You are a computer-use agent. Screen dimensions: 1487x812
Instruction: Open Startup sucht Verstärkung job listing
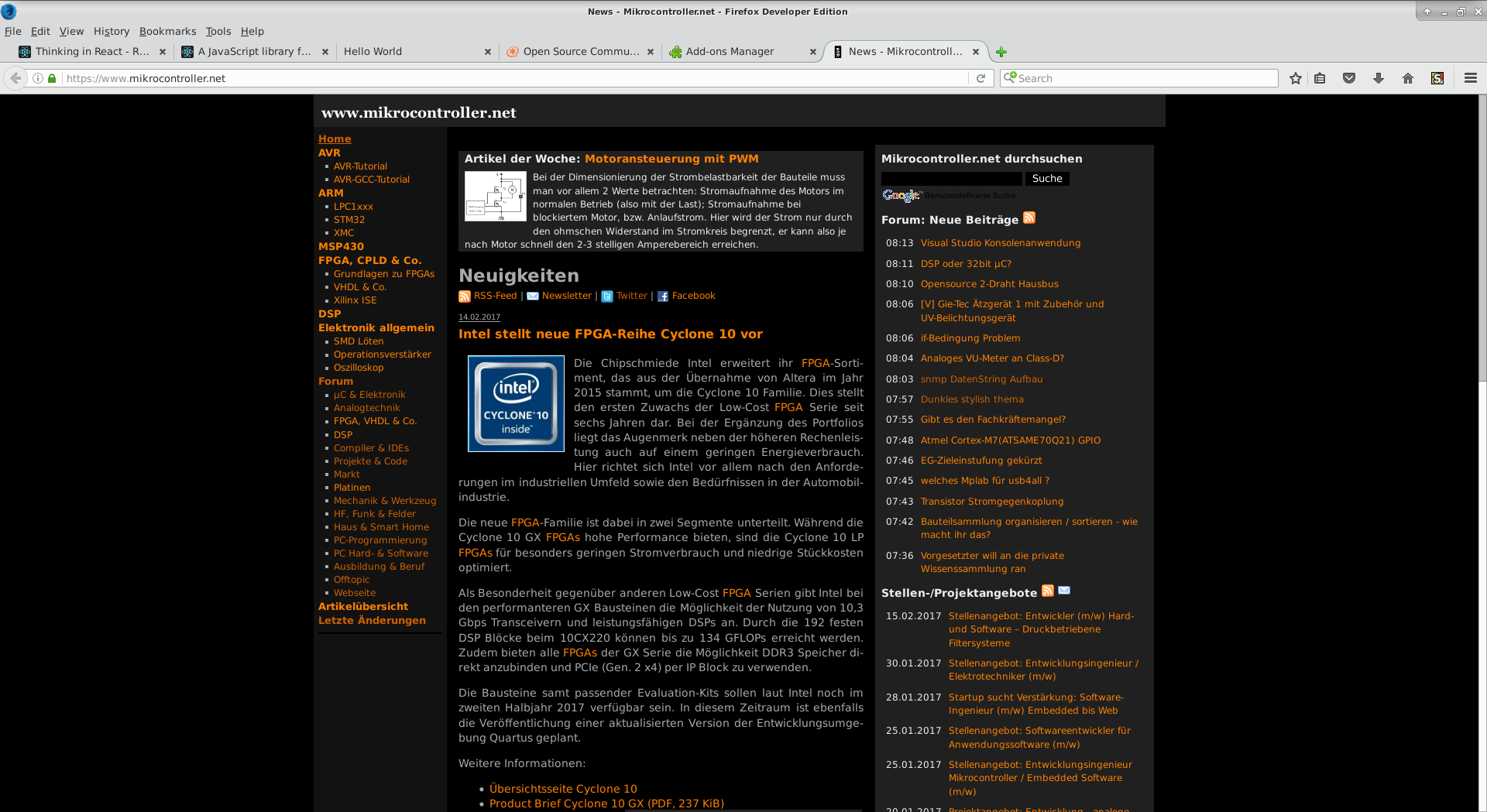tap(1036, 704)
